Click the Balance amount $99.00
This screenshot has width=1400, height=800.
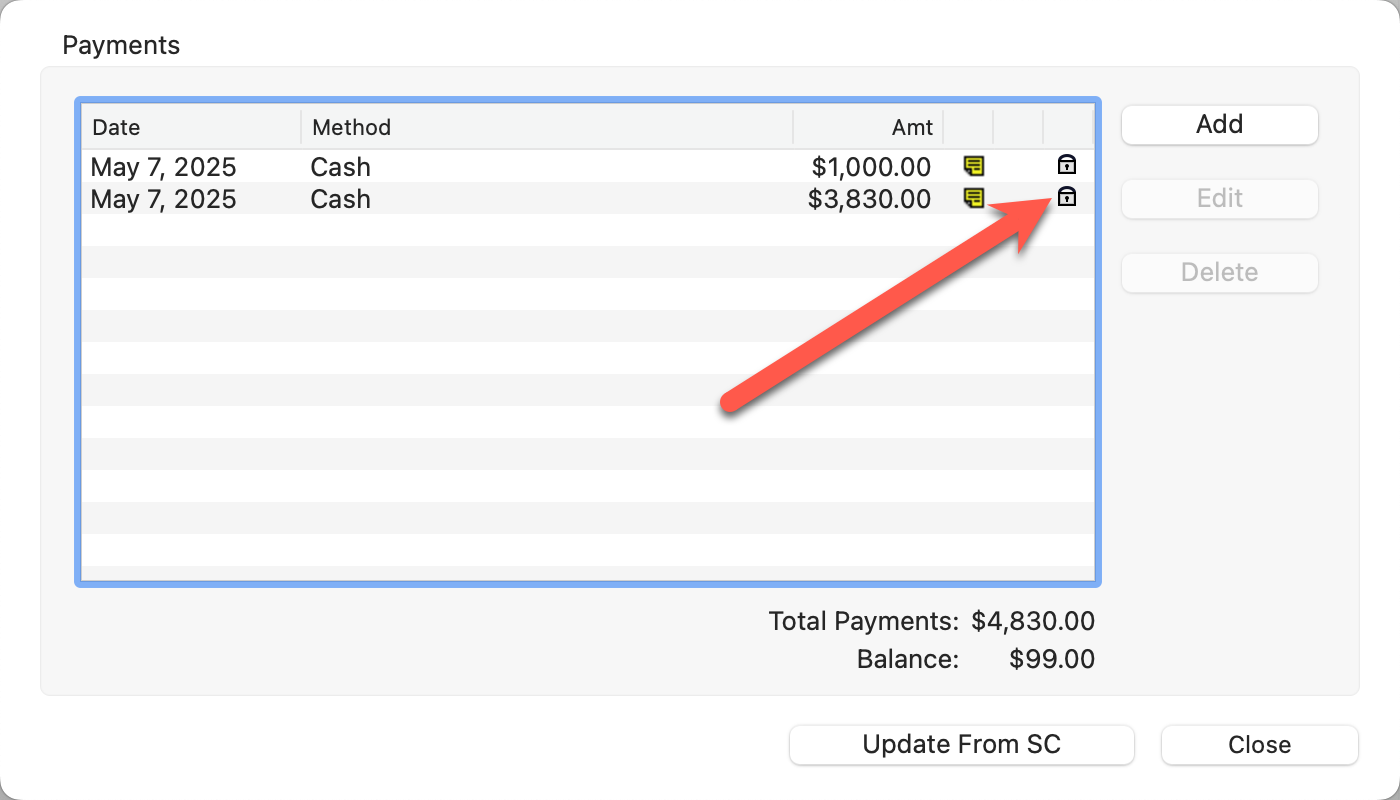point(1051,659)
